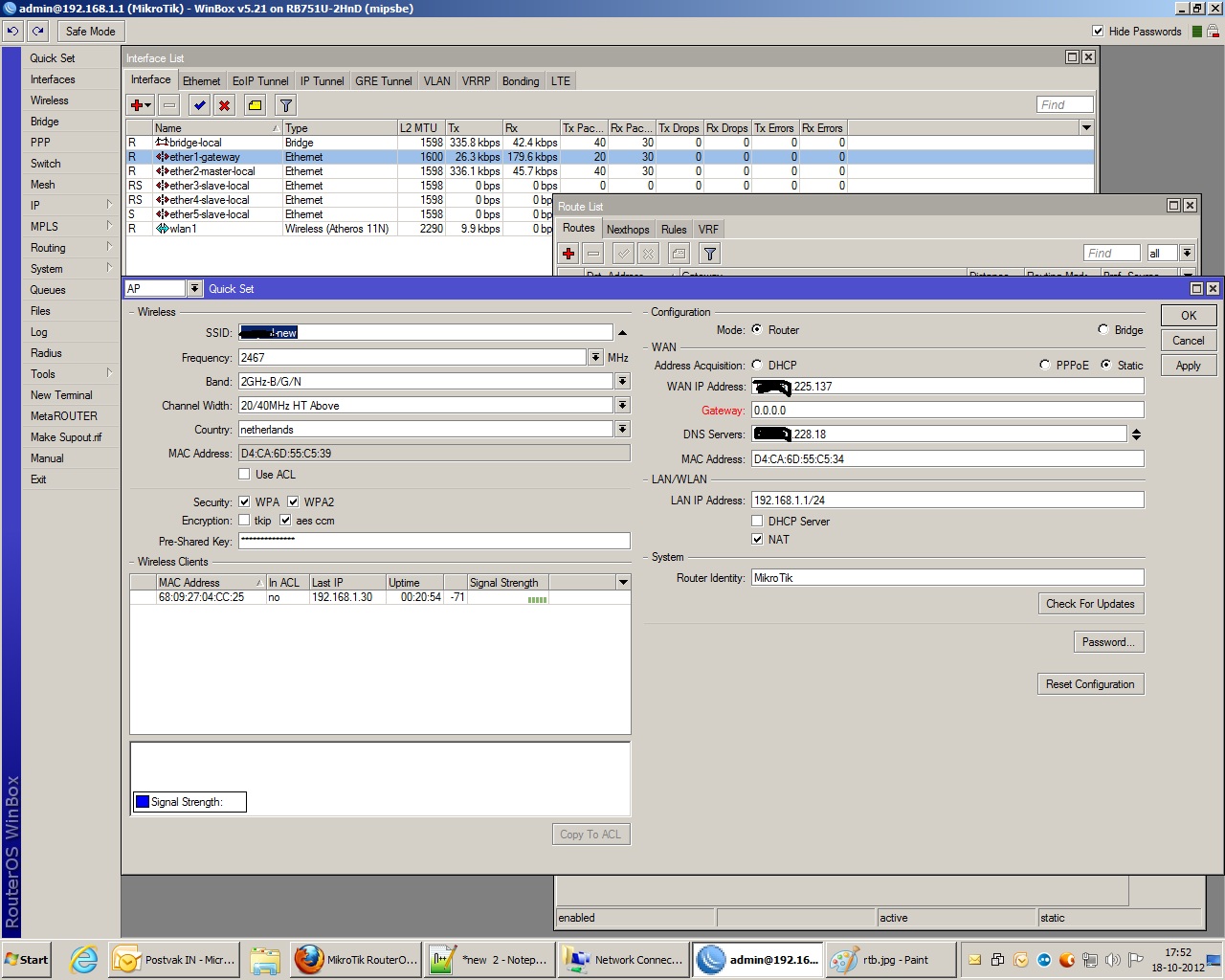Collapse the SSID field arrow
This screenshot has height=980, width=1225.
pos(622,332)
